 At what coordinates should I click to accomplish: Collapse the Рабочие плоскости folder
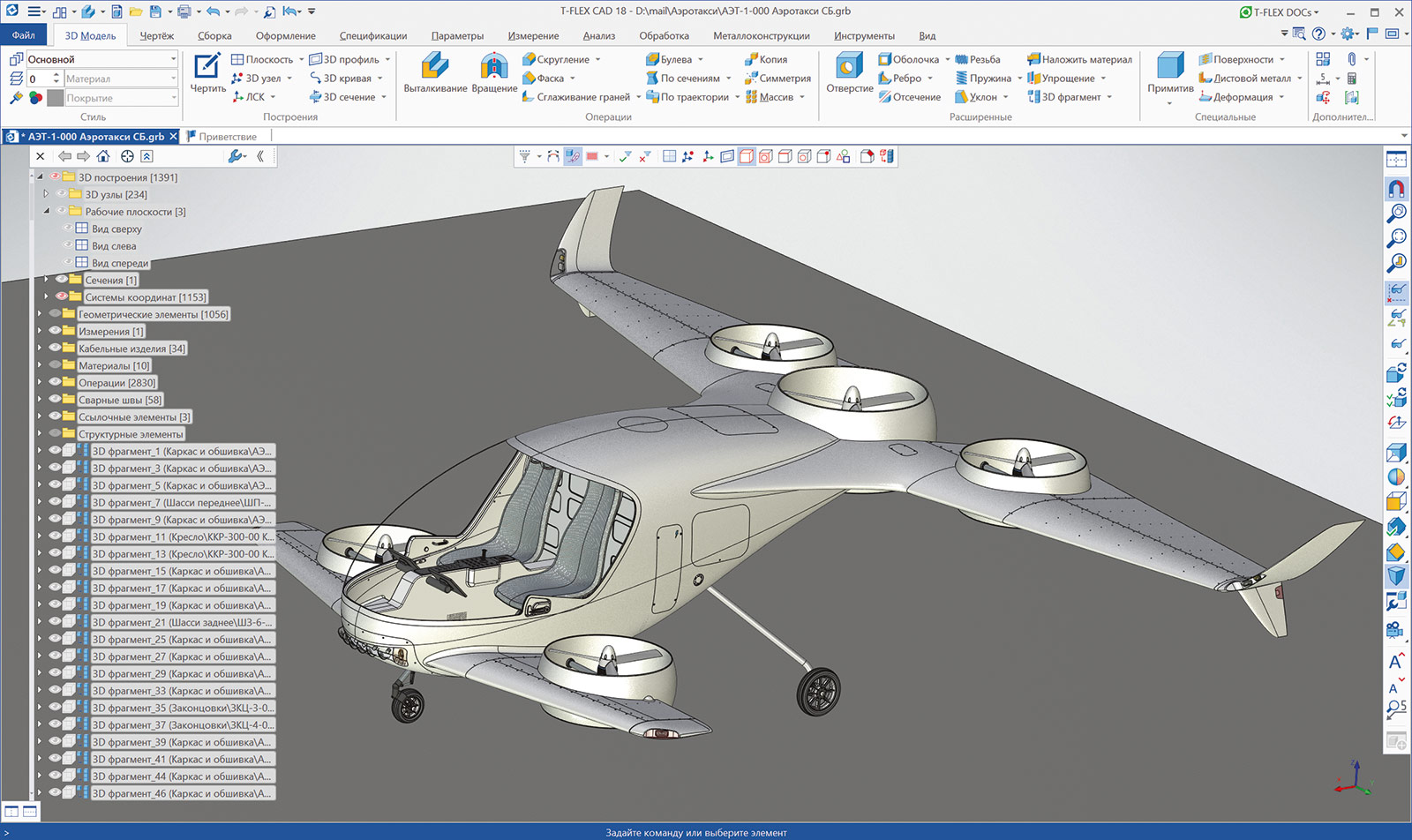47,211
